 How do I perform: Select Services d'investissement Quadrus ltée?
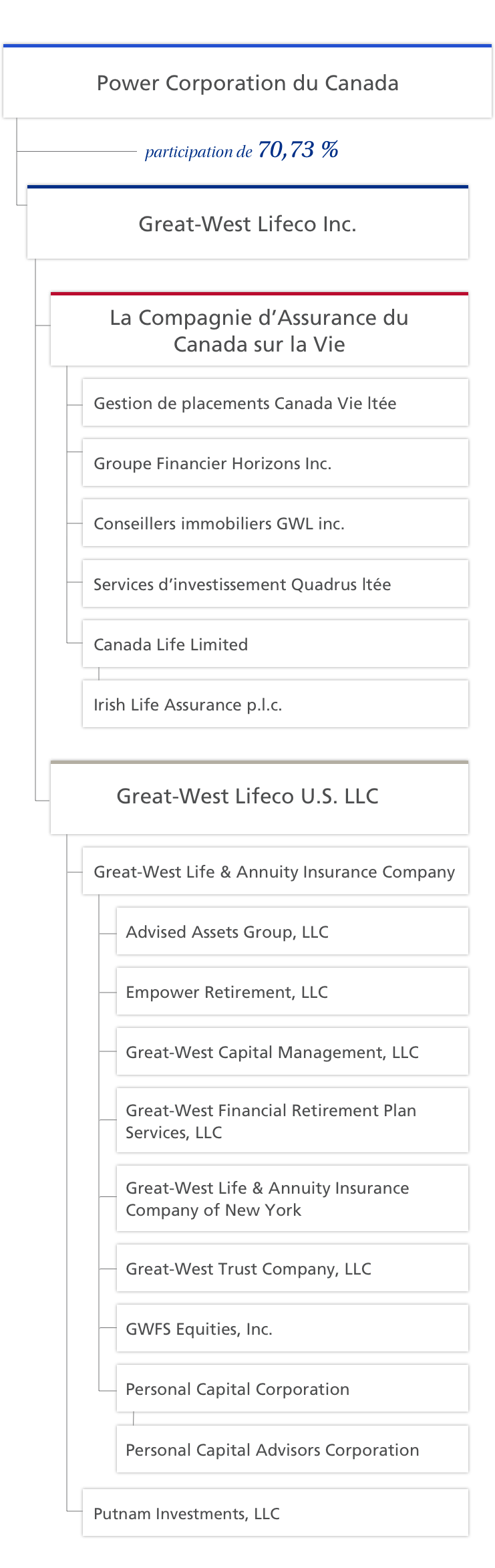tap(275, 584)
